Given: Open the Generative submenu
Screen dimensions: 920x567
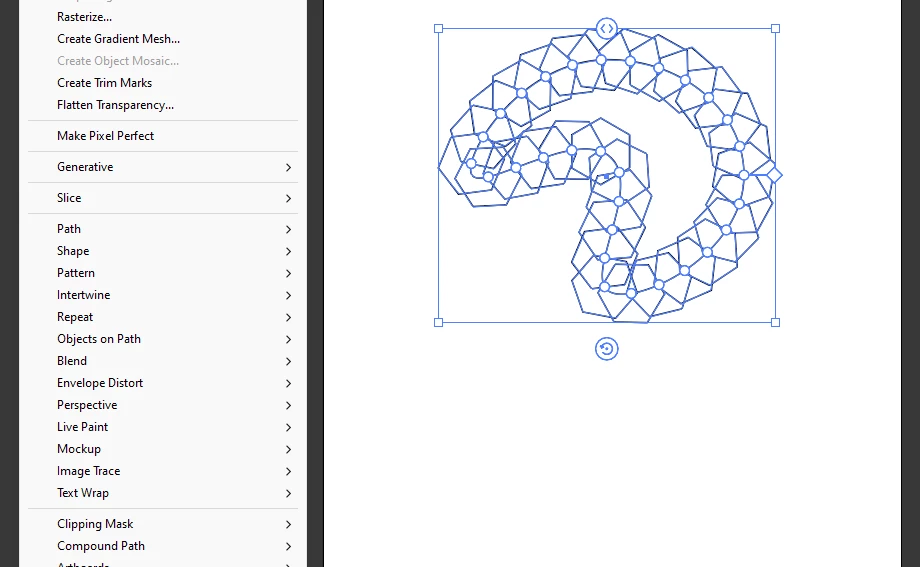Looking at the screenshot, I should pos(163,167).
